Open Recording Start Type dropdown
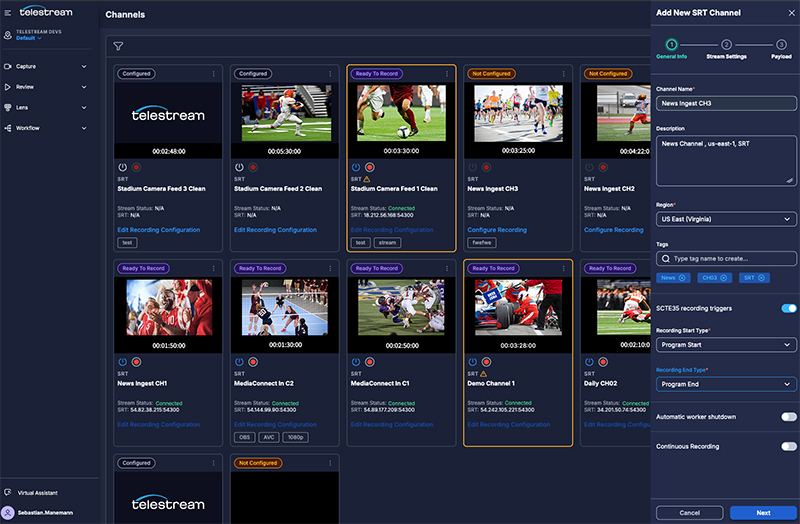The width and height of the screenshot is (800, 524). [x=726, y=345]
